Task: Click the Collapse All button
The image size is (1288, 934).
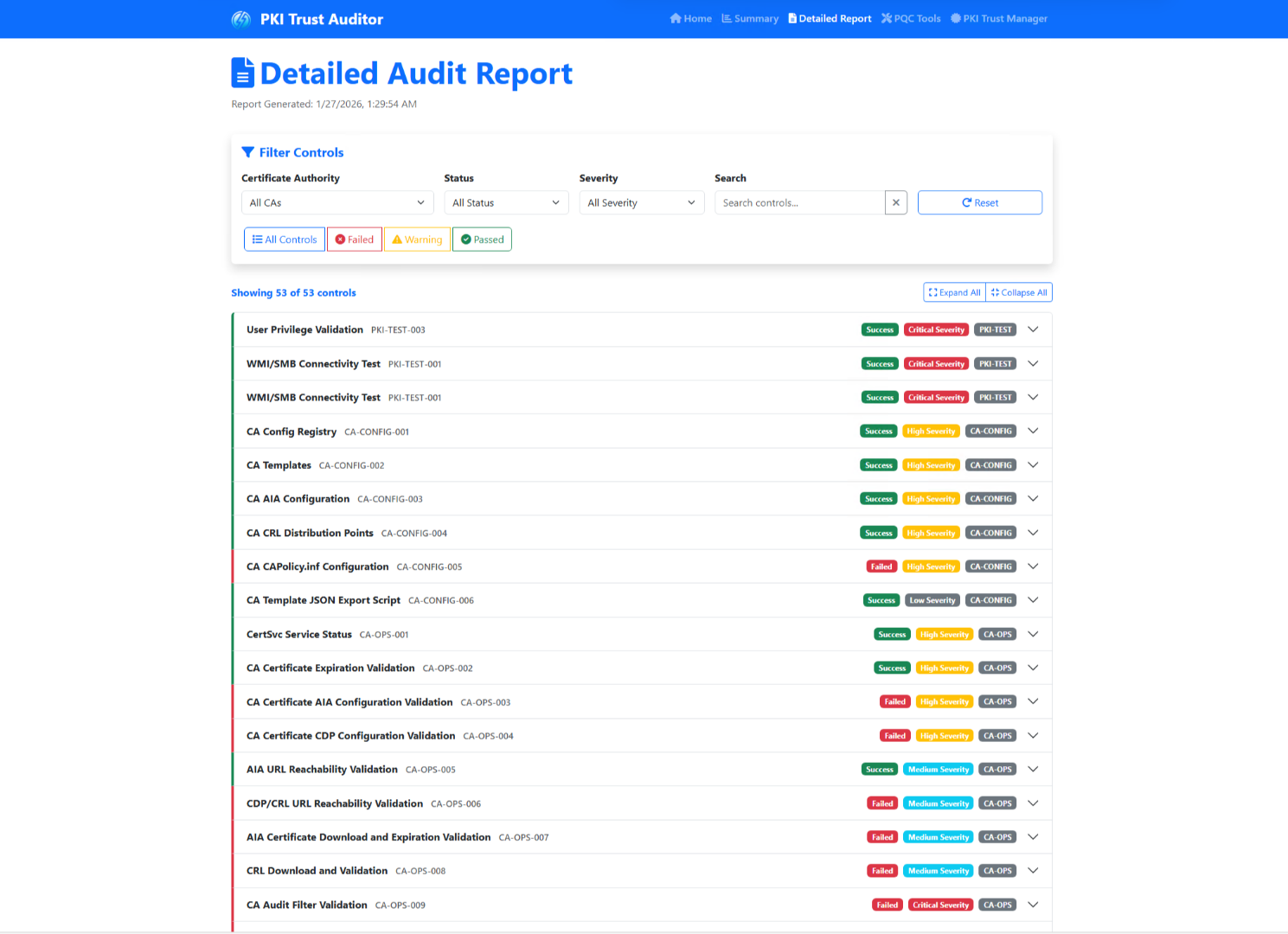Action: point(1019,292)
